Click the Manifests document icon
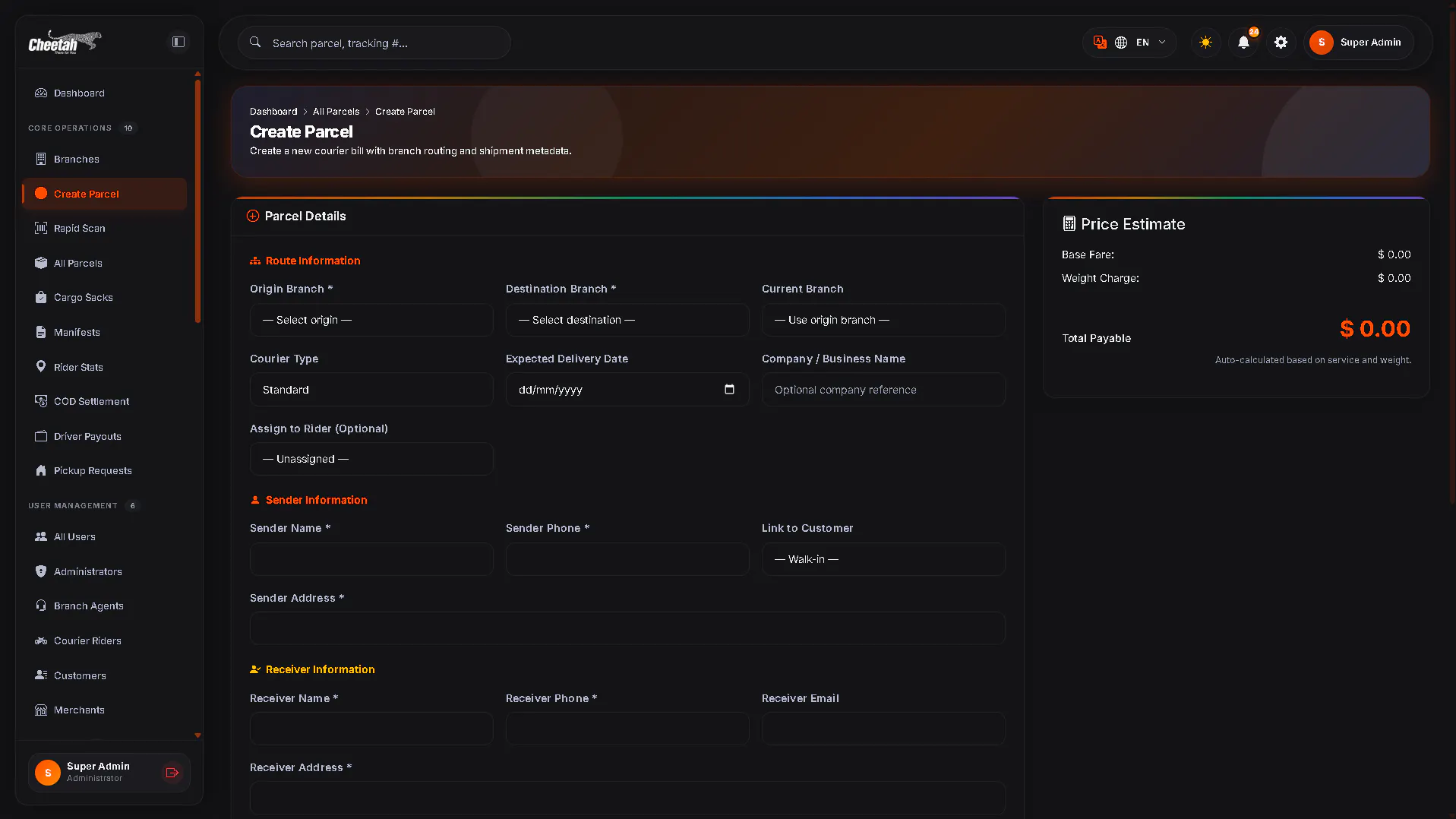The width and height of the screenshot is (1456, 819). (41, 333)
